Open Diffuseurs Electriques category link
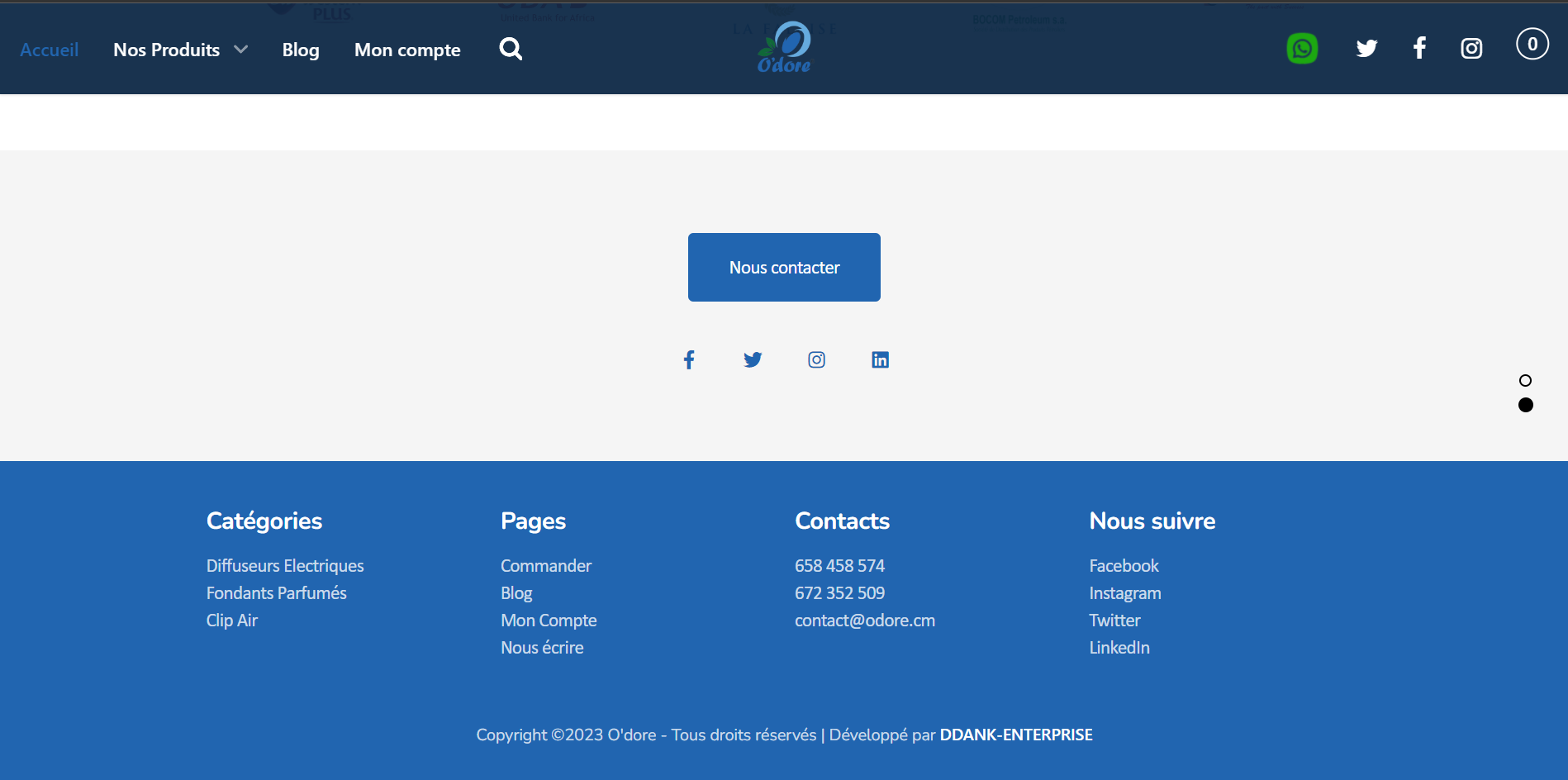 click(x=285, y=566)
